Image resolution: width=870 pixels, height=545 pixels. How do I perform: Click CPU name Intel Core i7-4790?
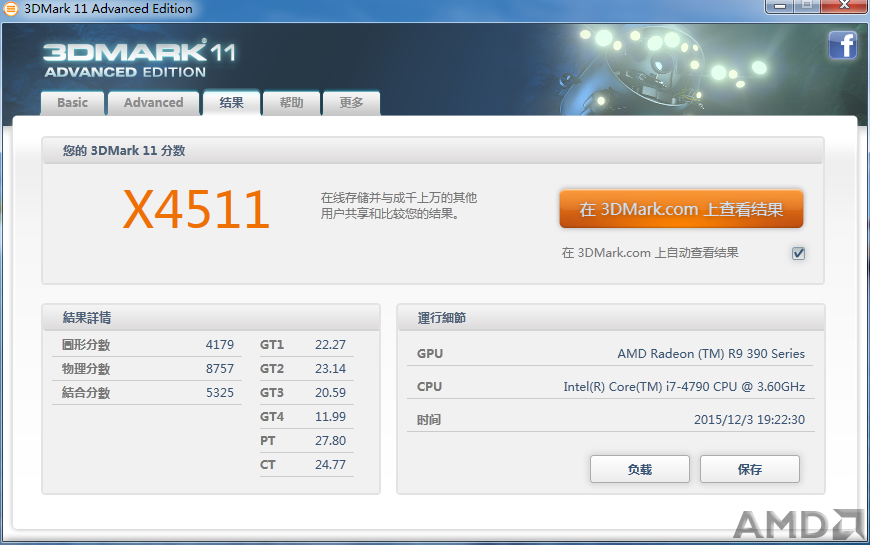[684, 387]
